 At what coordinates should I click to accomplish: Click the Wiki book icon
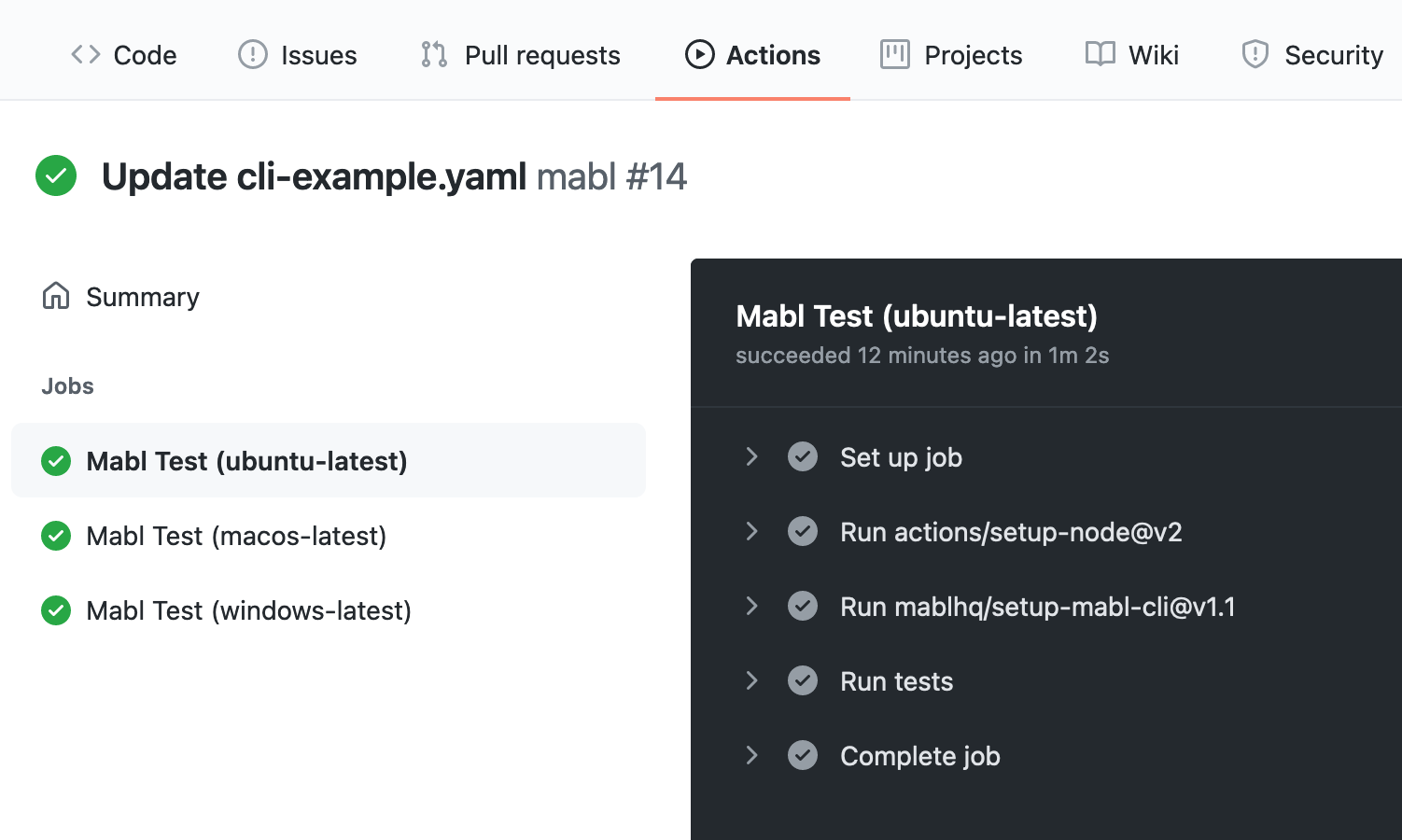[x=1100, y=54]
